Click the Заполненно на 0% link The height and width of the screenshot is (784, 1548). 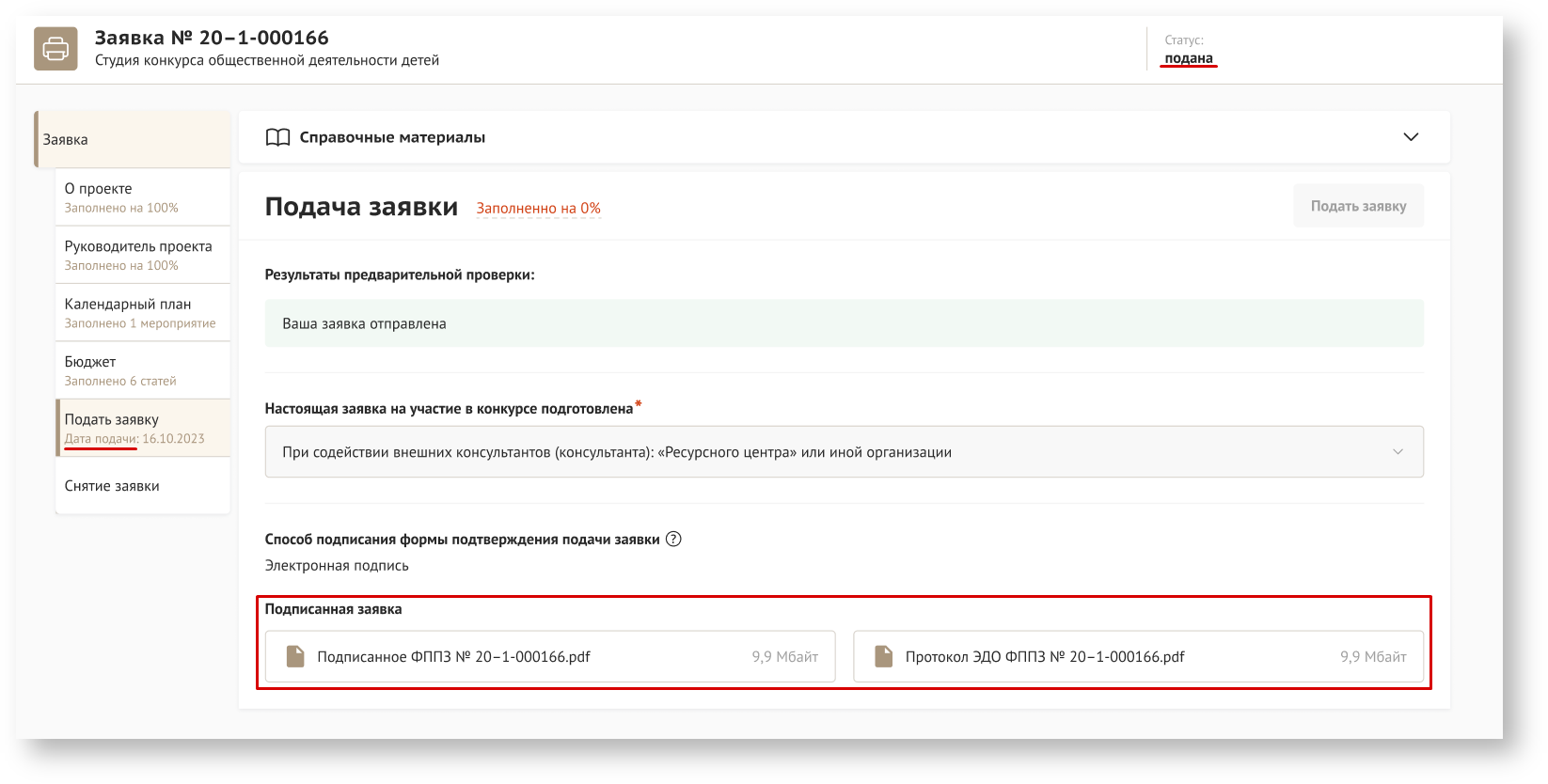click(538, 209)
